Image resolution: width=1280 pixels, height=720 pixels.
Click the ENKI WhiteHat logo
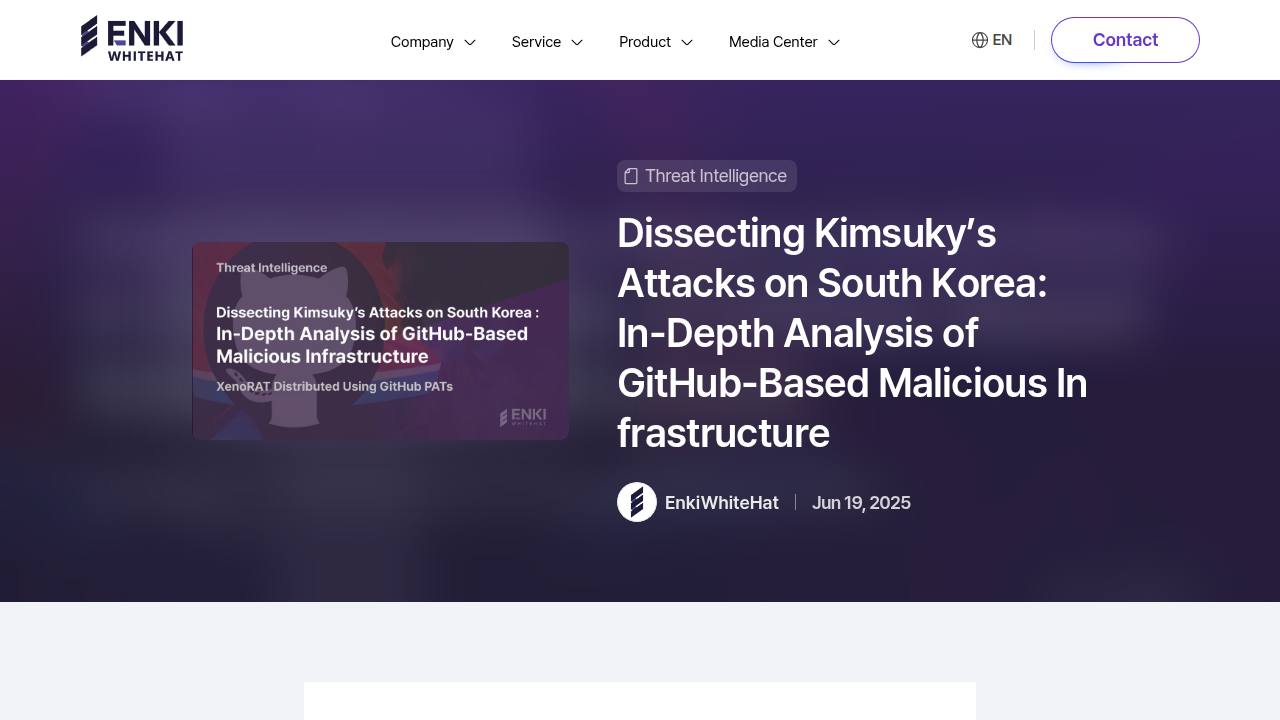[x=132, y=39]
